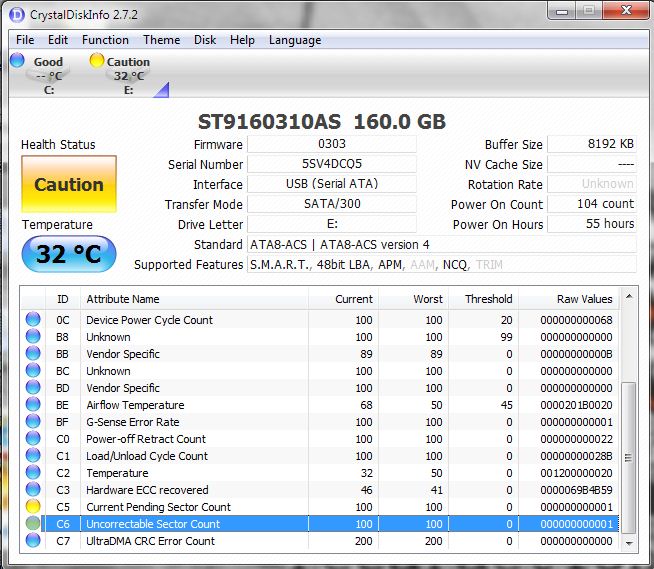Click the Serial Number field 5SV4DCQ5

click(332, 164)
